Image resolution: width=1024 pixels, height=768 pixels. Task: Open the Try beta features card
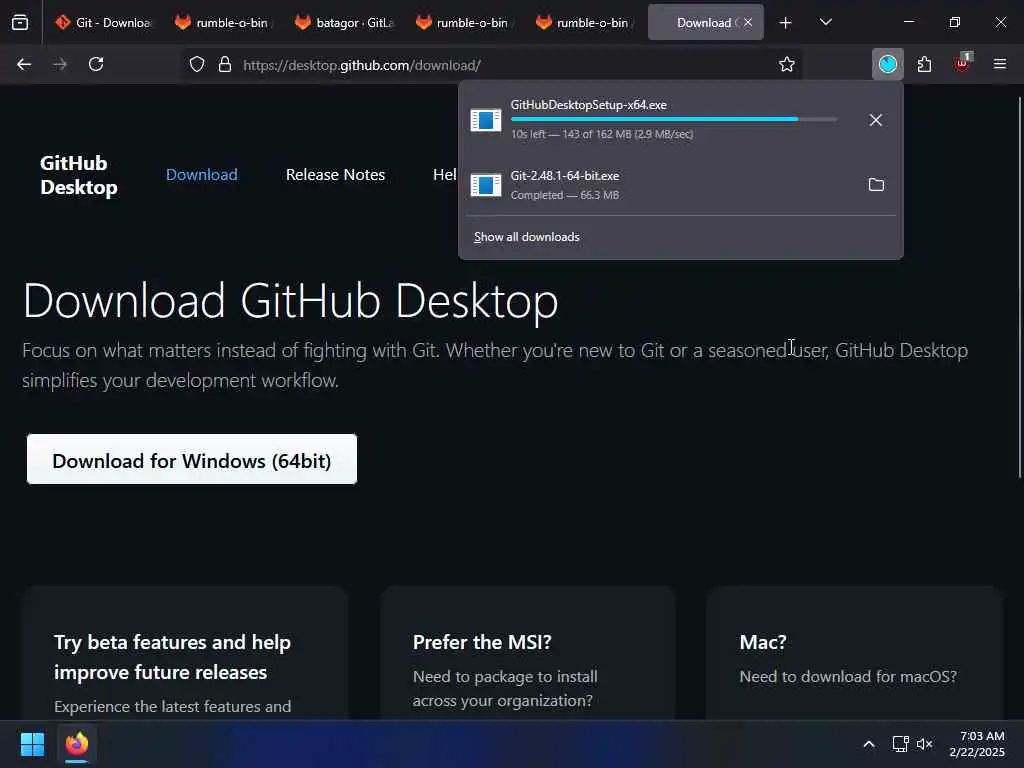click(x=185, y=654)
